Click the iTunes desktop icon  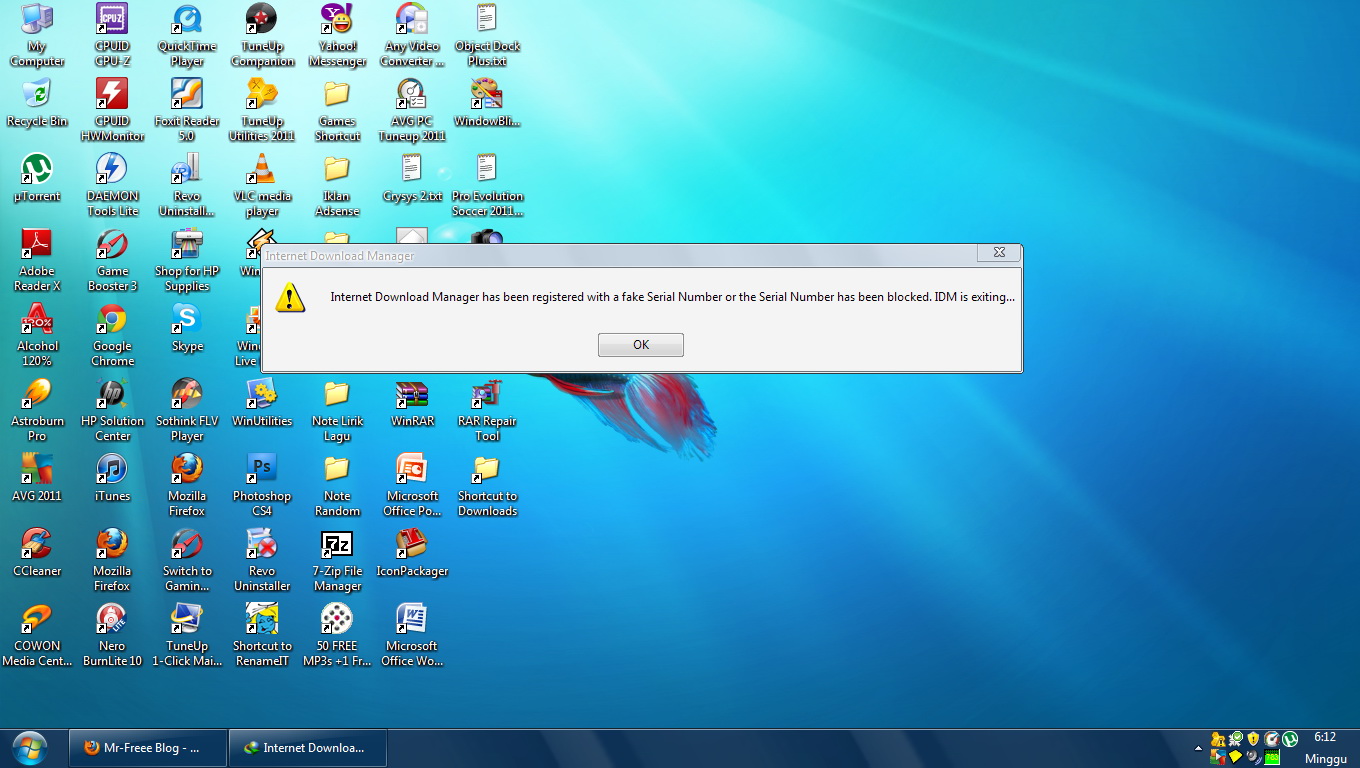pos(112,478)
